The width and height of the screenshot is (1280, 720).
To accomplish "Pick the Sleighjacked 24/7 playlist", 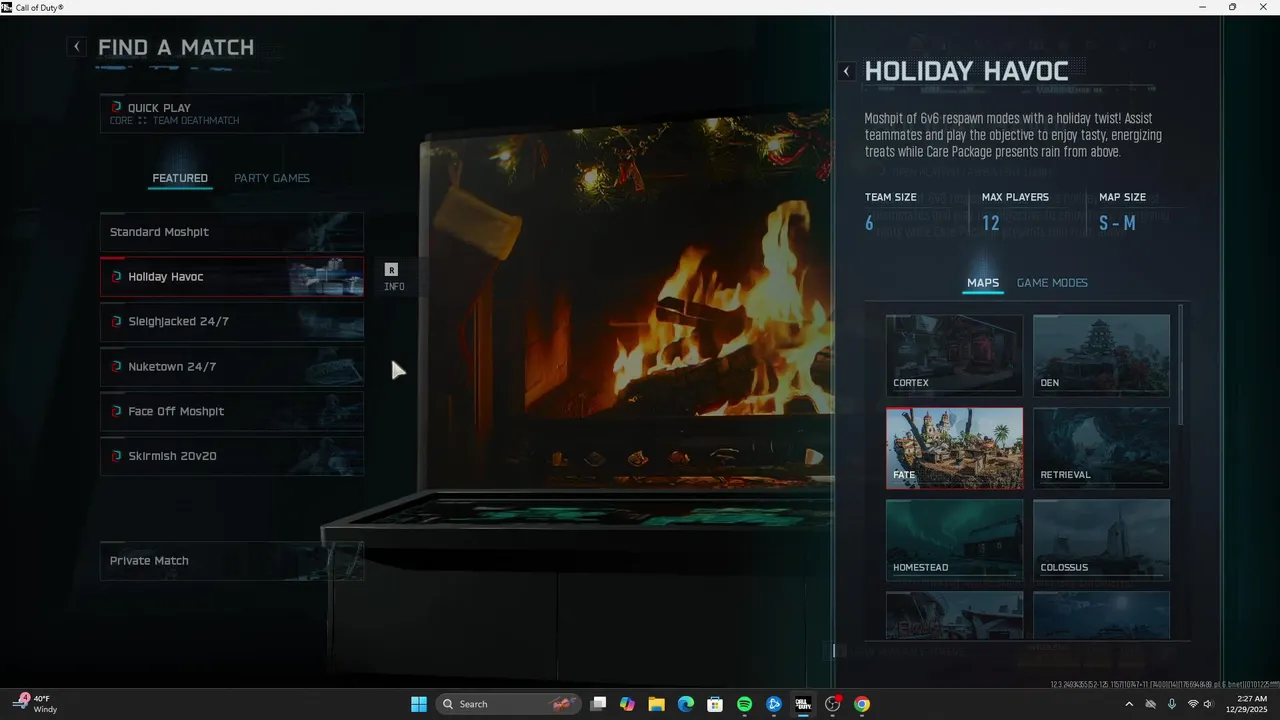I will click(232, 322).
